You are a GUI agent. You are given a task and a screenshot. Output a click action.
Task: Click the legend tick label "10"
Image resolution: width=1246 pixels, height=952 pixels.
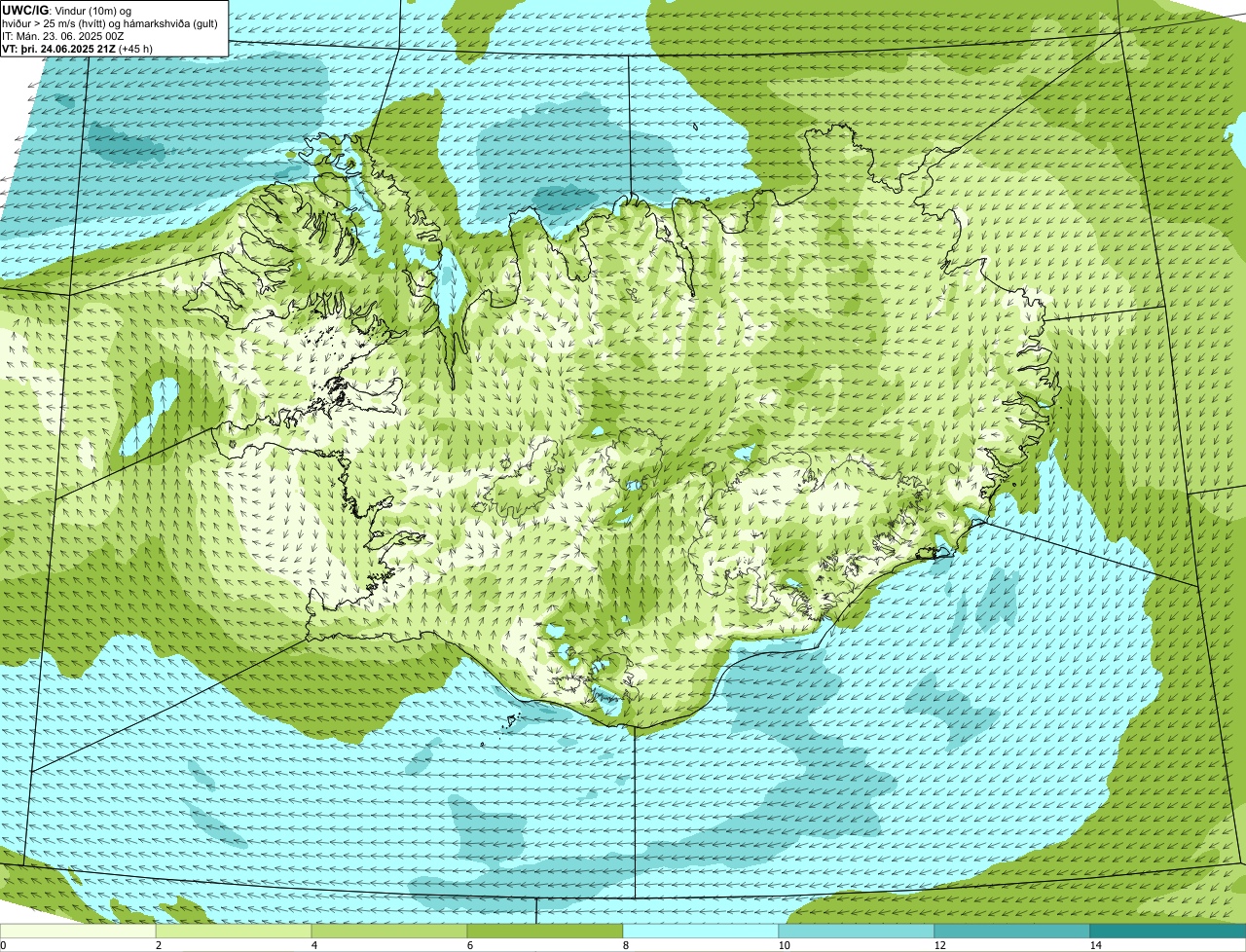(x=783, y=945)
